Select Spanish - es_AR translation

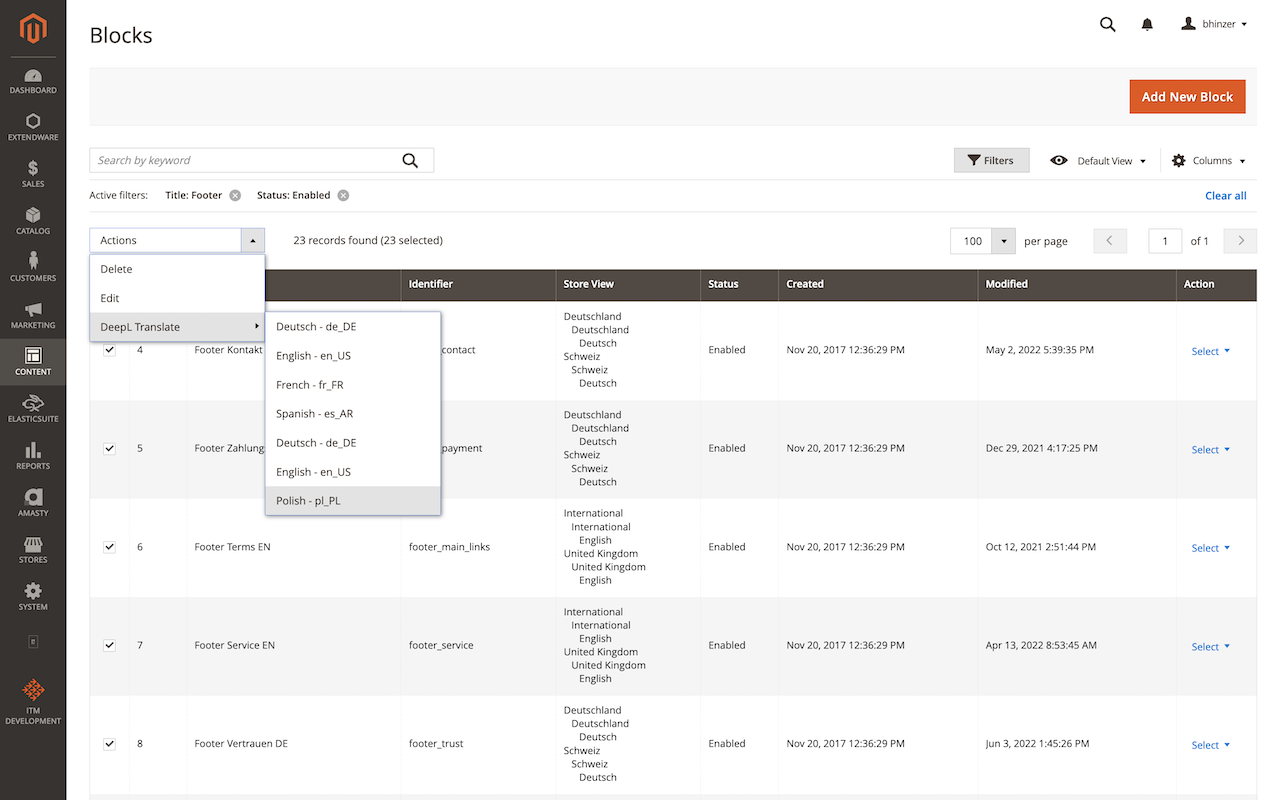click(x=353, y=414)
